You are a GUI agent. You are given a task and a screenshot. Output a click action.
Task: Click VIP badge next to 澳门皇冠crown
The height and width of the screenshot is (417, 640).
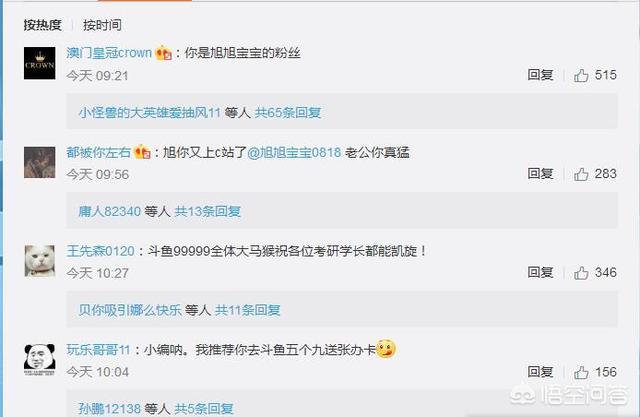pyautogui.click(x=163, y=53)
